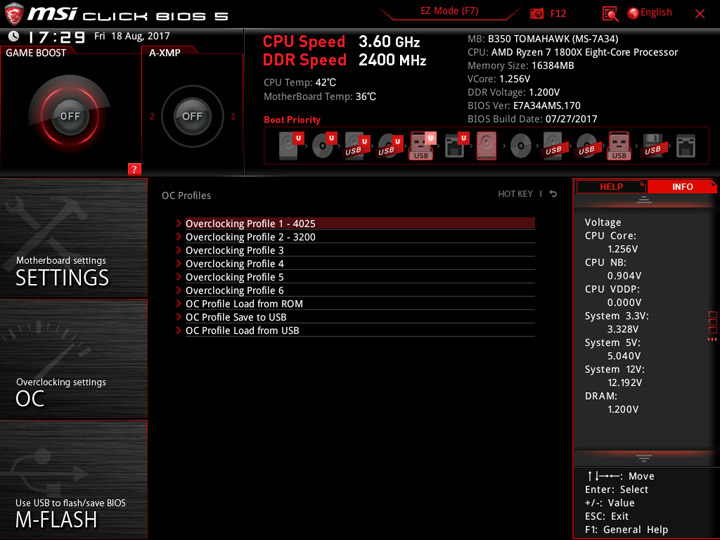Click the DRAM 1.200V info value
Screen dimensions: 720x540
click(x=623, y=409)
